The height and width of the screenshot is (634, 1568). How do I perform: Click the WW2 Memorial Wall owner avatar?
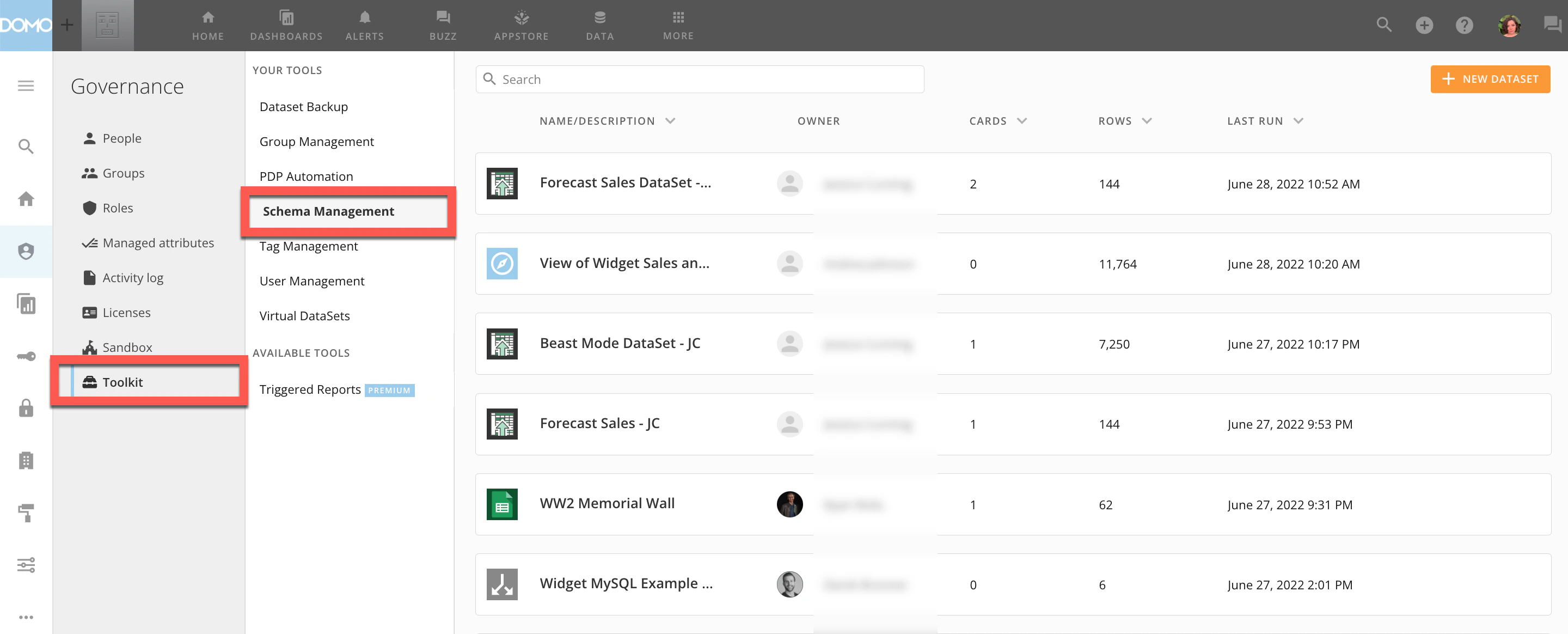(789, 504)
